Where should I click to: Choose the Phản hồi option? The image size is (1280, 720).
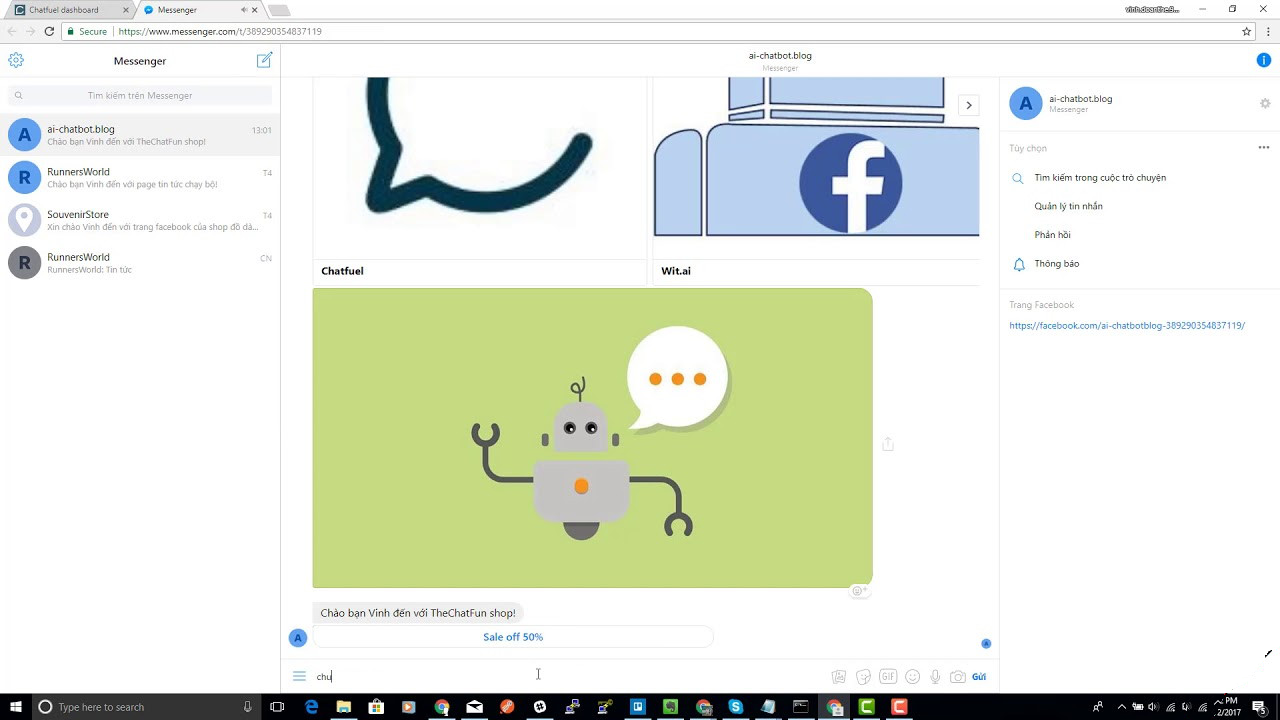click(x=1052, y=235)
